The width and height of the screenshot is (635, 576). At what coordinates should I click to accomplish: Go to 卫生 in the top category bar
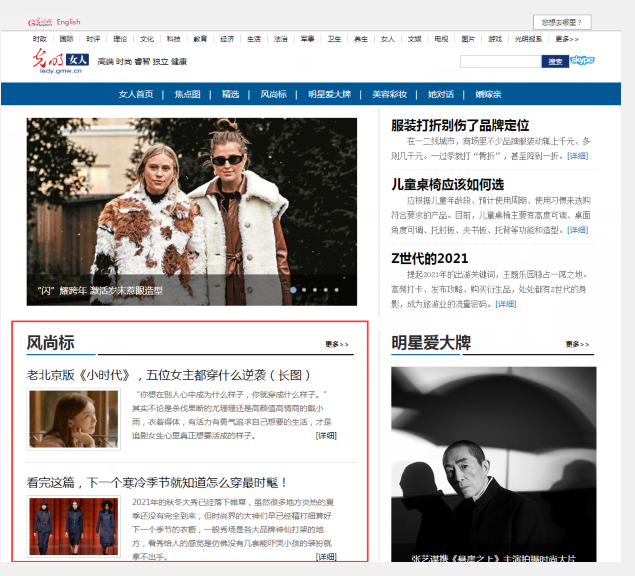coord(334,39)
